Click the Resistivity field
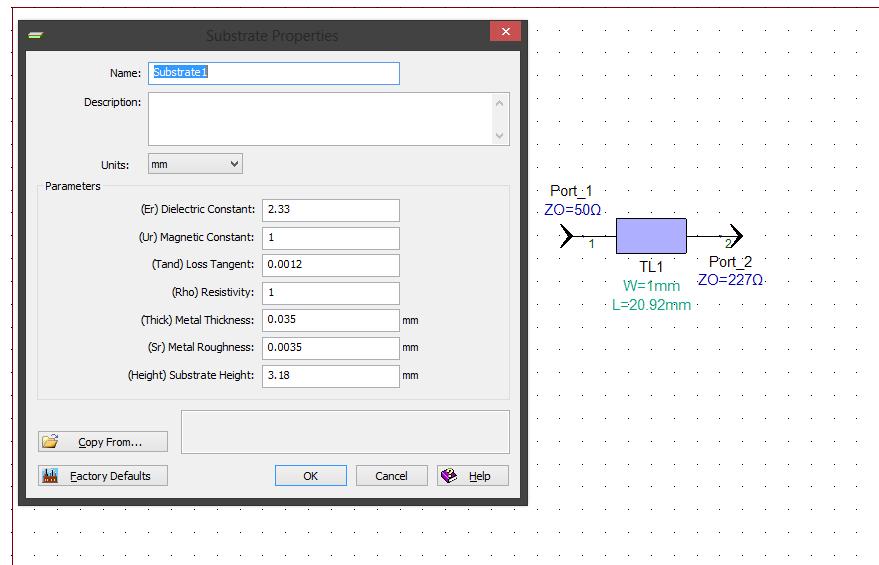This screenshot has height=565, width=879. pyautogui.click(x=331, y=293)
